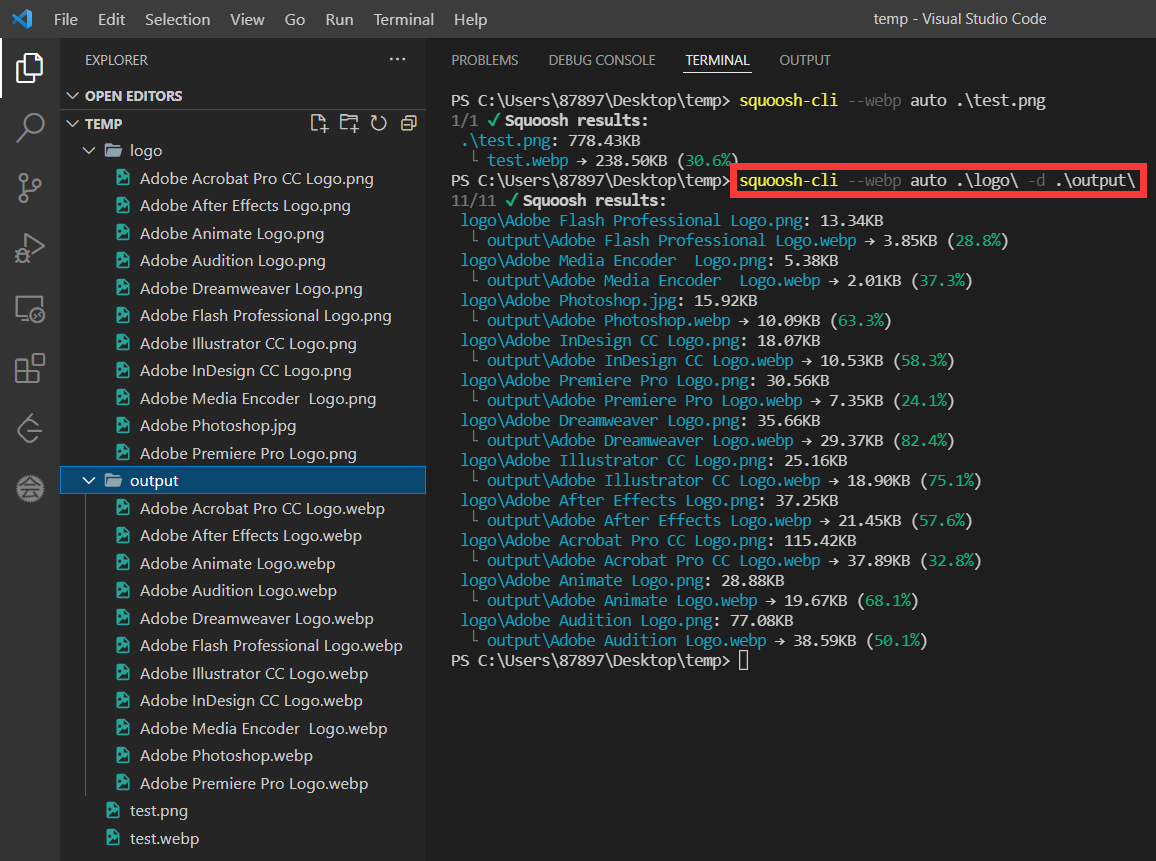
Task: Open Adobe Acrobat Pro CC Logo.png
Action: pyautogui.click(x=257, y=178)
